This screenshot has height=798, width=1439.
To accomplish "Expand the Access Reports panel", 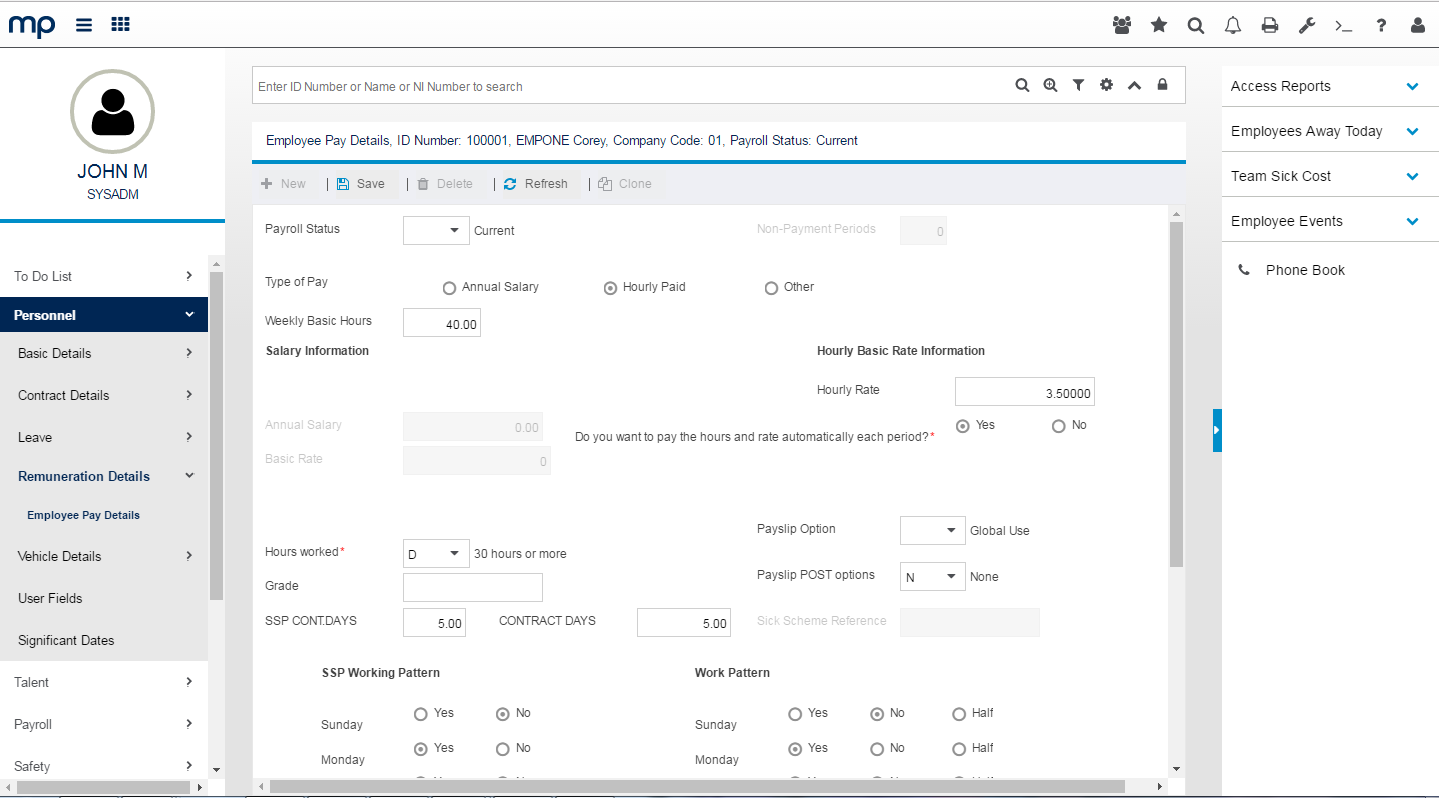I will (x=1413, y=86).
